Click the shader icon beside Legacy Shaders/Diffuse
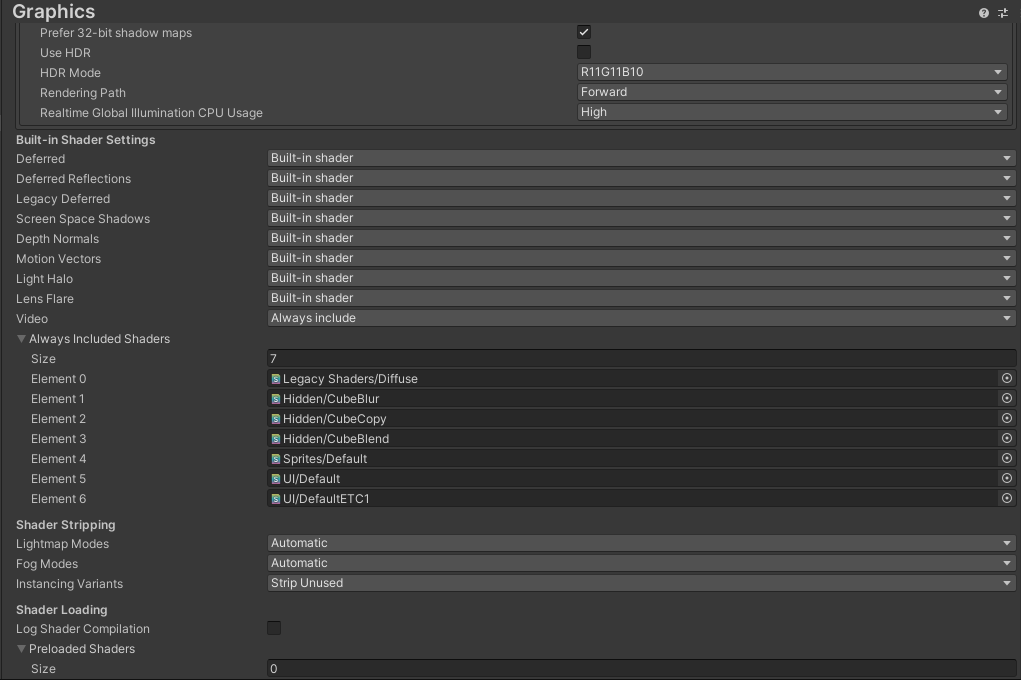The image size is (1021, 680). pyautogui.click(x=277, y=378)
